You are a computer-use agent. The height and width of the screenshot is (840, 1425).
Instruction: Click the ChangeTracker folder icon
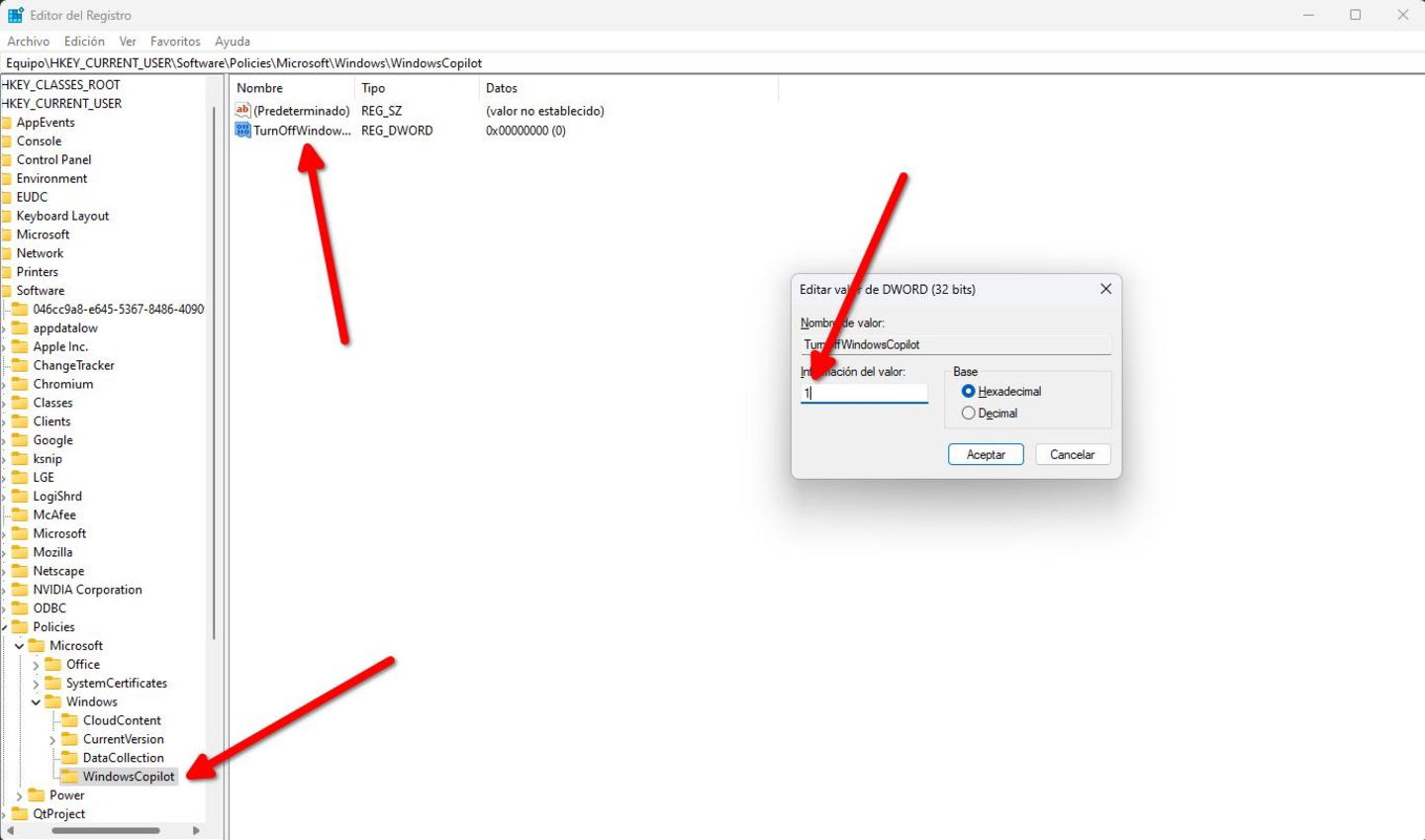[x=20, y=366]
